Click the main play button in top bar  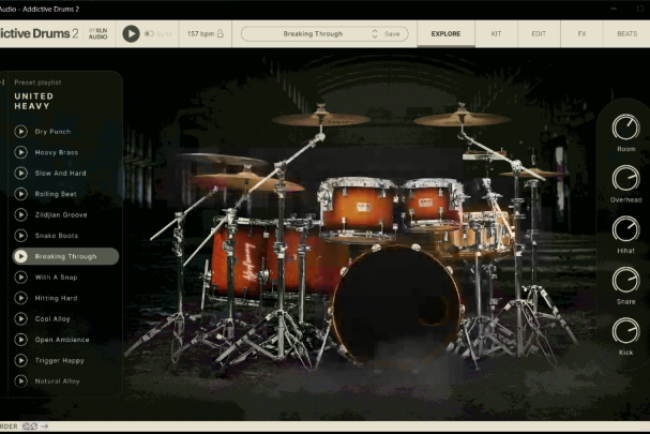(131, 34)
